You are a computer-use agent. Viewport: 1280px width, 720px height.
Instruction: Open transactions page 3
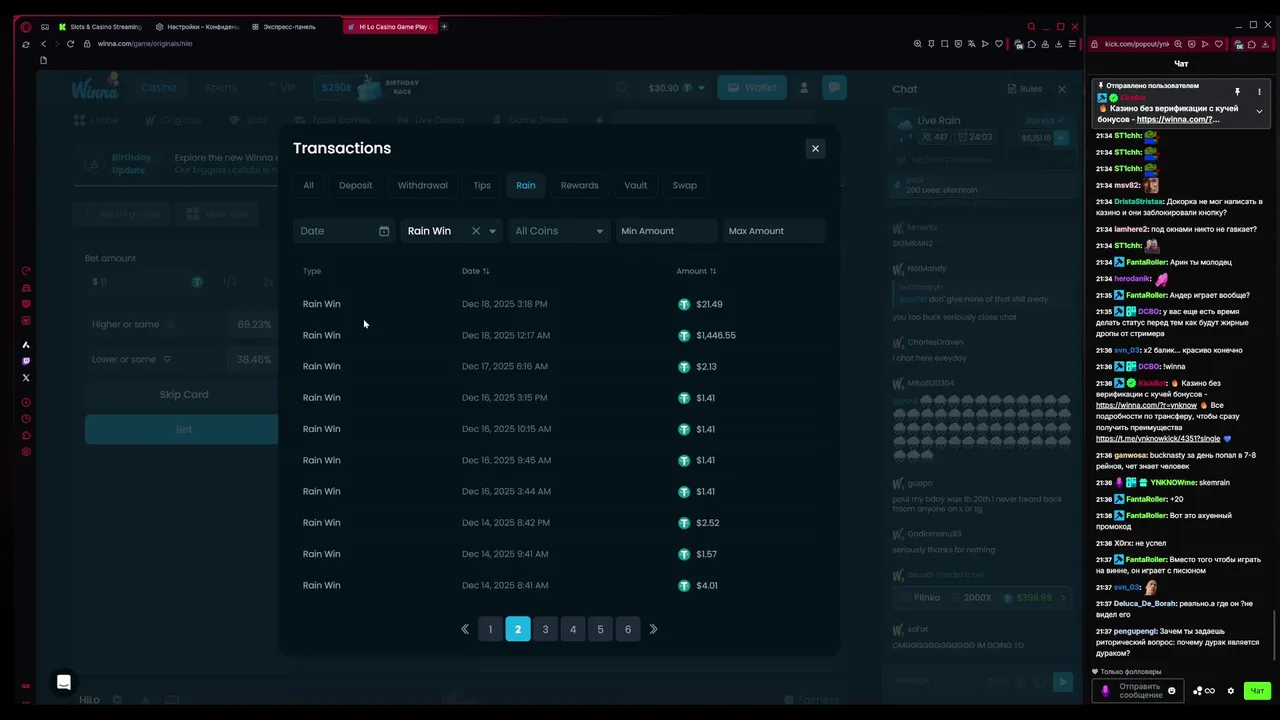tap(545, 629)
